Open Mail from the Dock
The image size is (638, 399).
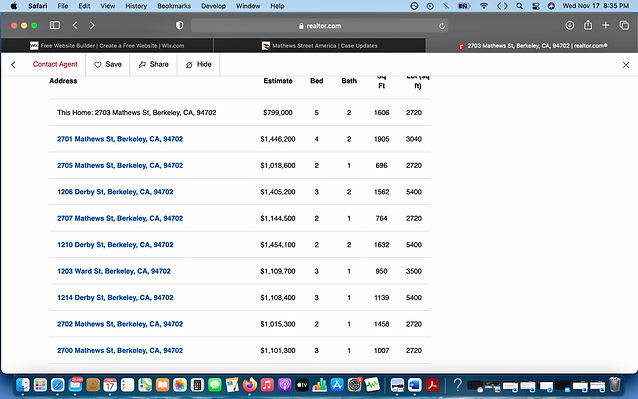point(75,385)
